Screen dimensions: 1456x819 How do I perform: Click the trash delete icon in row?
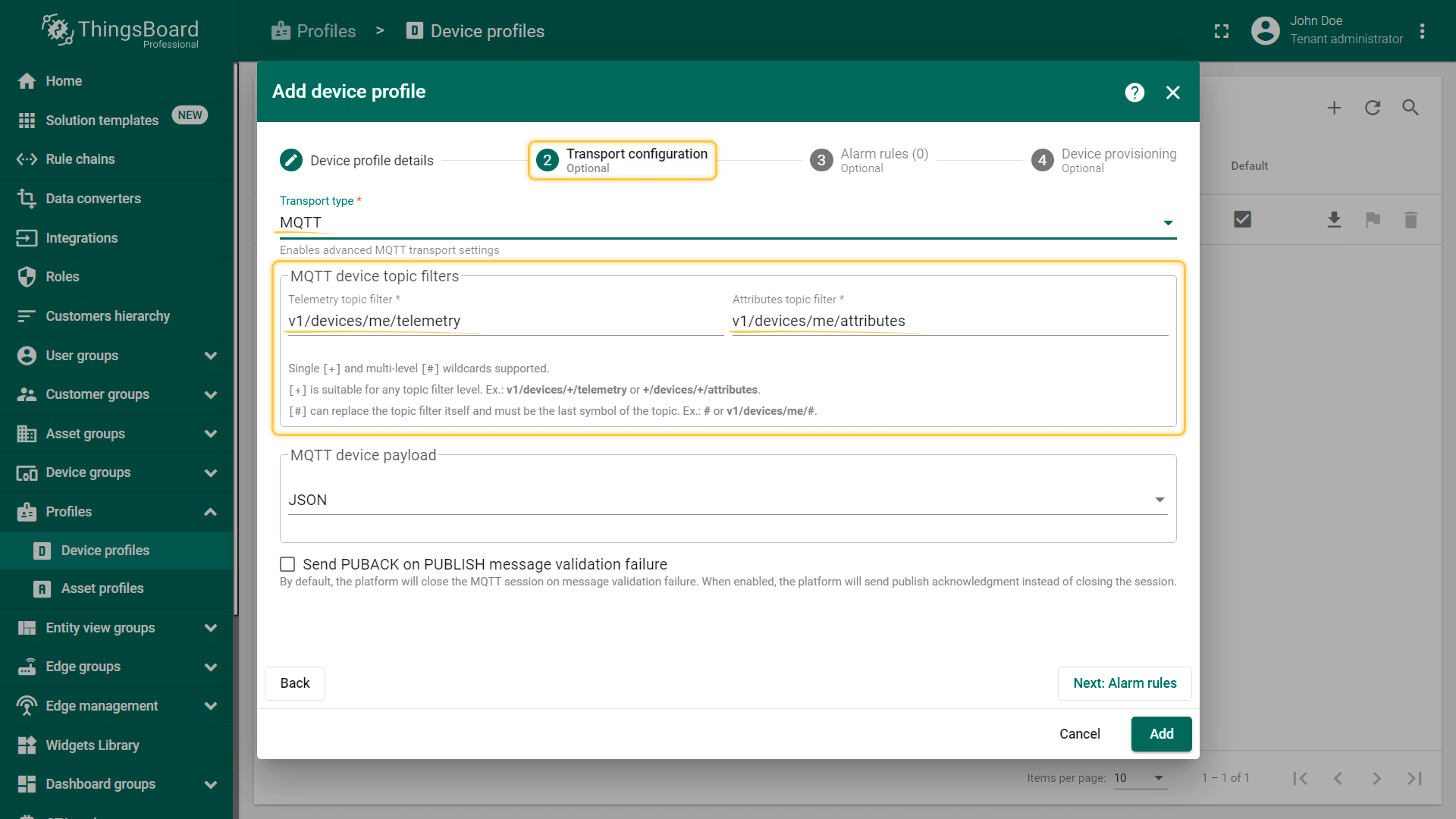tap(1410, 220)
